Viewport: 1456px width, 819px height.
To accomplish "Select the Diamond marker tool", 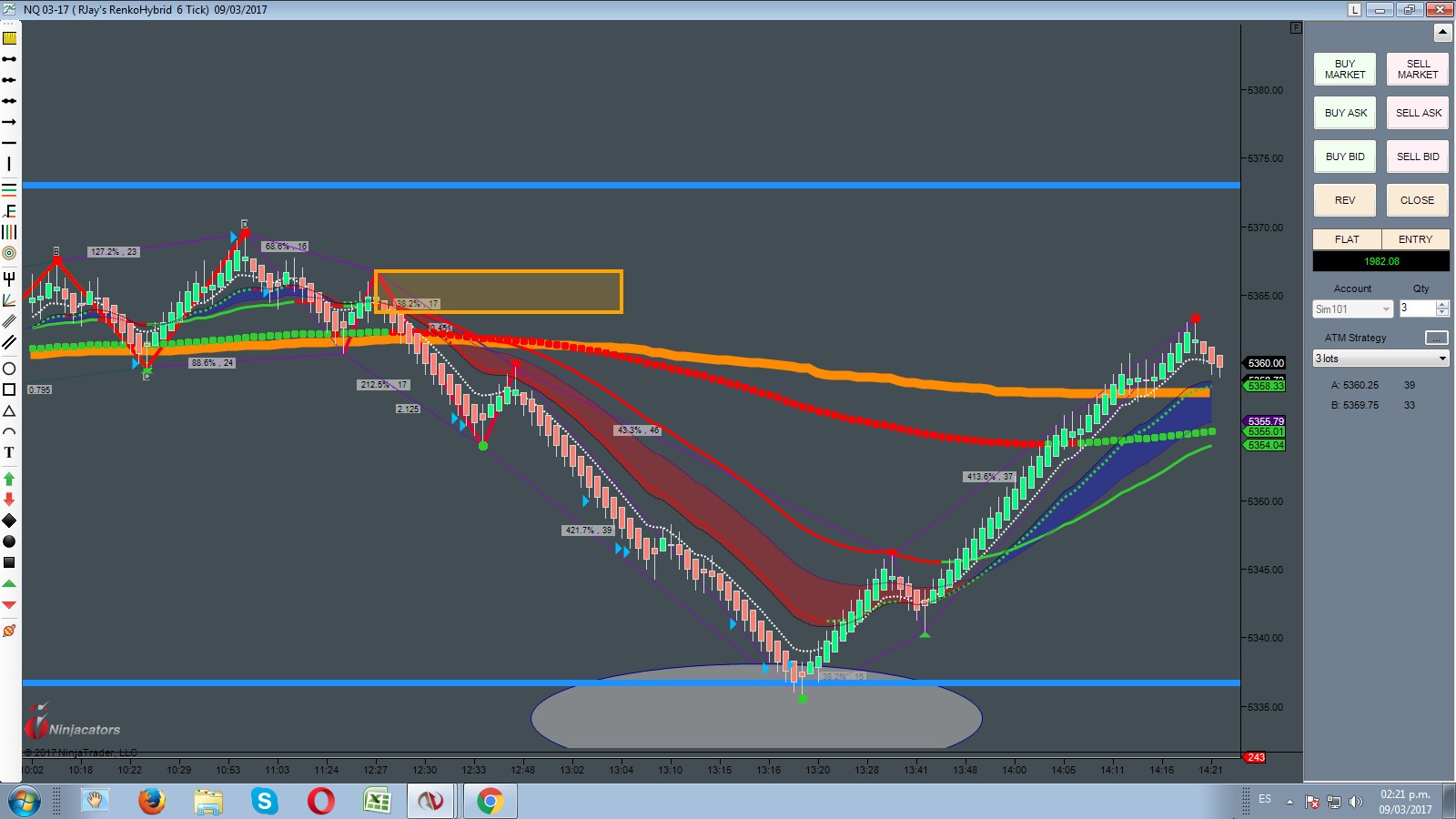I will point(9,521).
